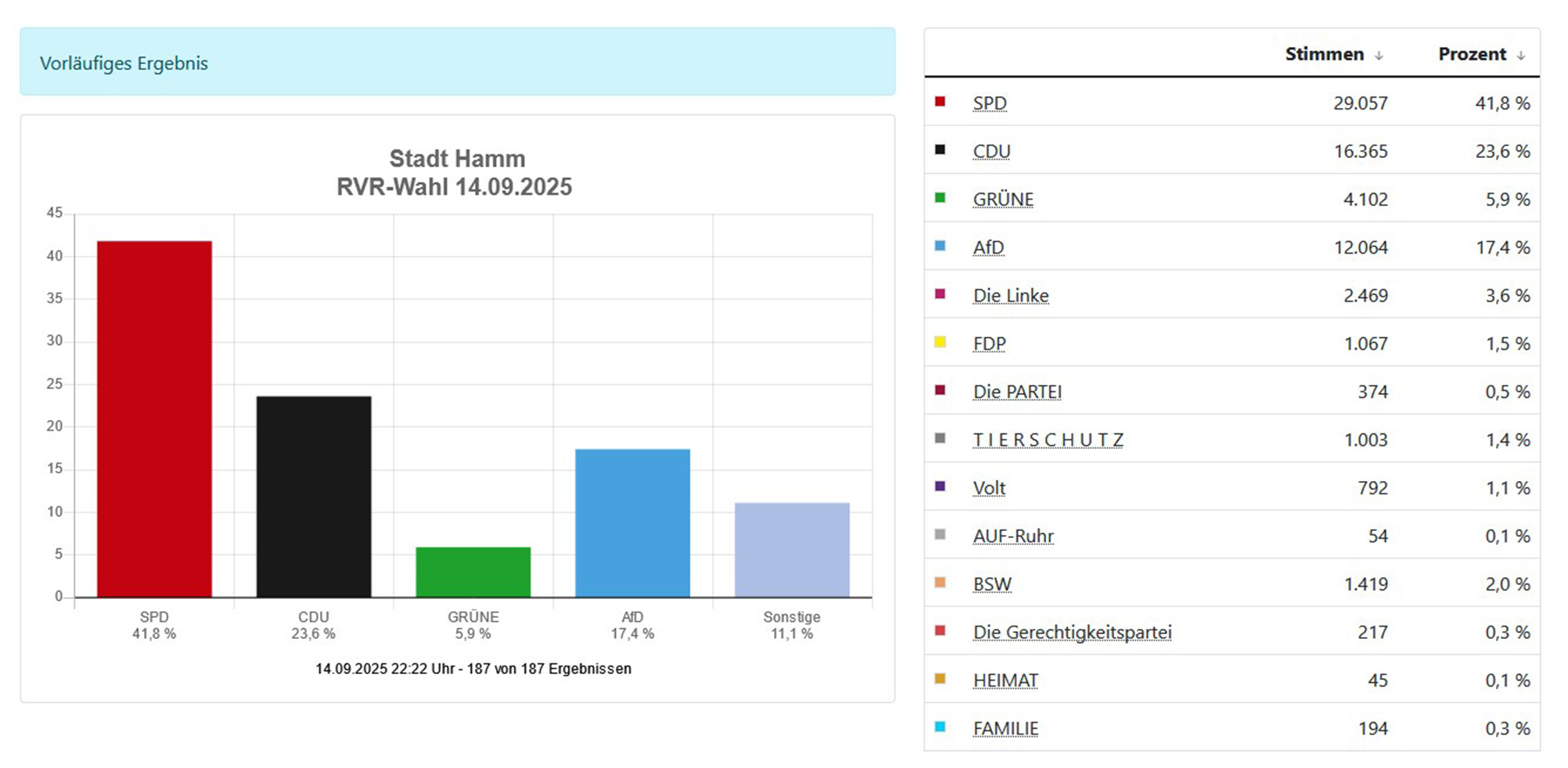Click the FAMILIE vote count 194

1373,728
